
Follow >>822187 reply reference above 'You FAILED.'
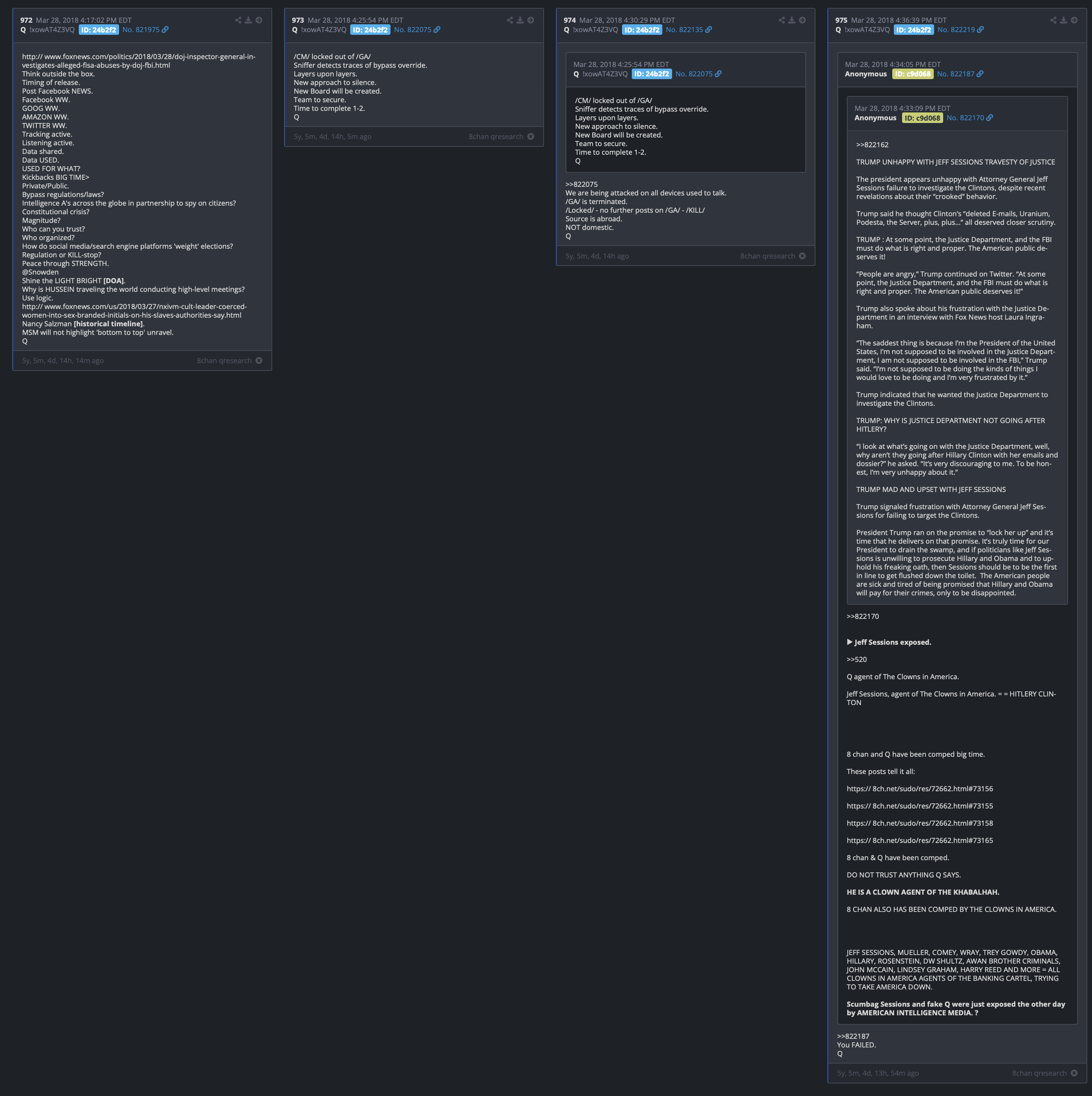point(853,1036)
